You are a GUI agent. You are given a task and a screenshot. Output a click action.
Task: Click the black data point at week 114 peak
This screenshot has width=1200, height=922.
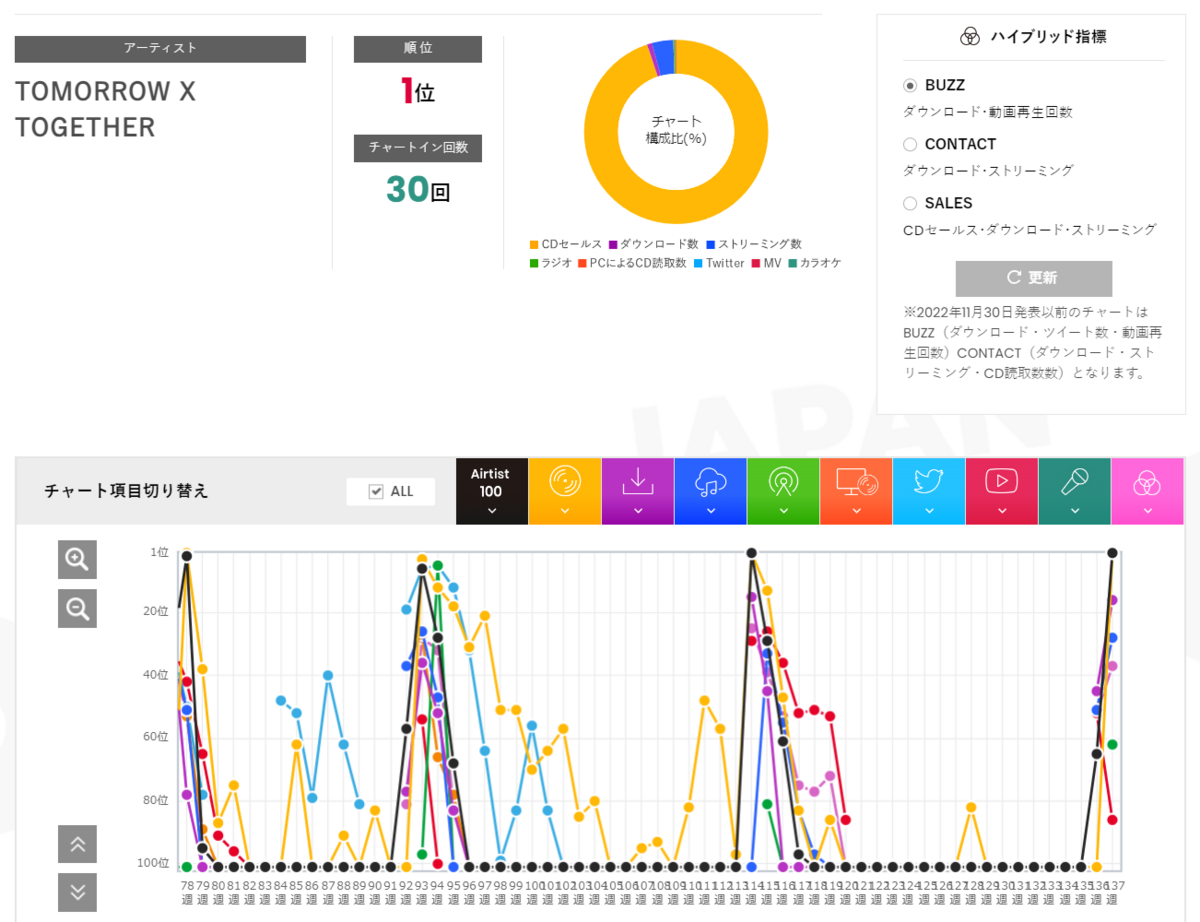(x=751, y=553)
